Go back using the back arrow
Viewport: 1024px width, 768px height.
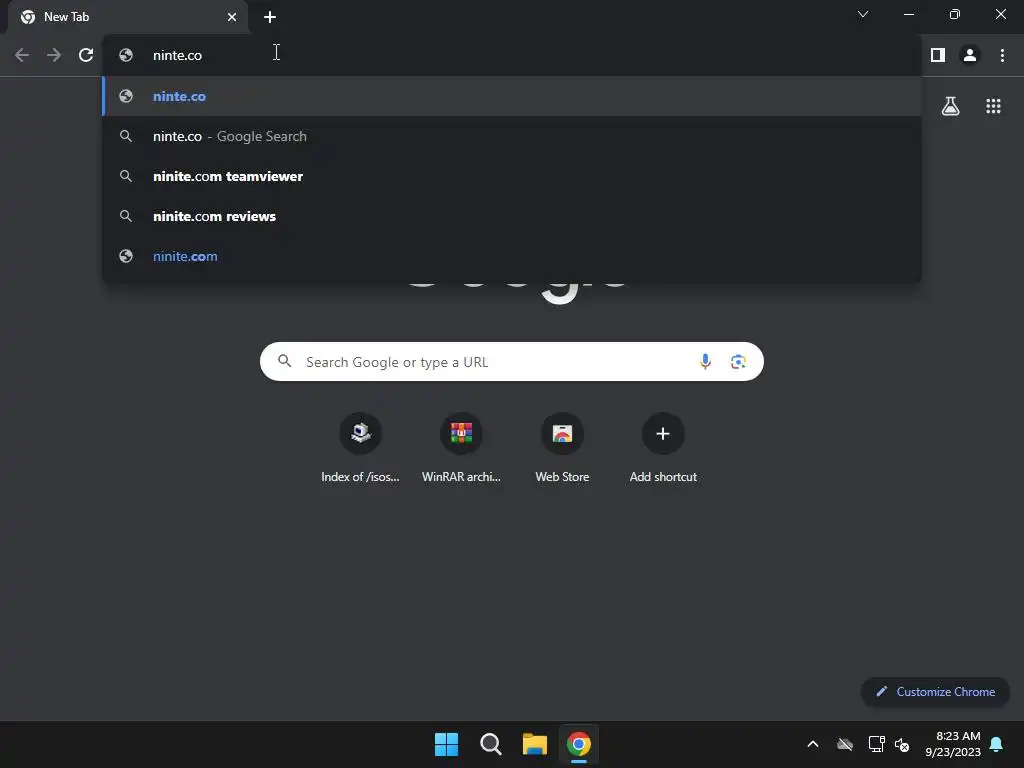click(22, 56)
